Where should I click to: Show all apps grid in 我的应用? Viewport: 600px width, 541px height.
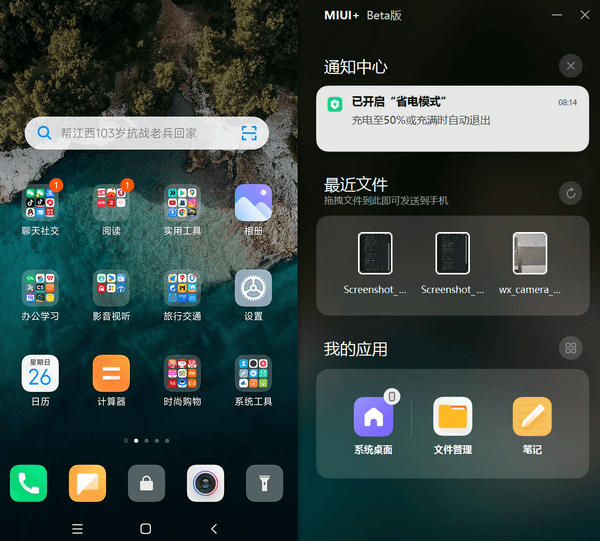(x=571, y=348)
